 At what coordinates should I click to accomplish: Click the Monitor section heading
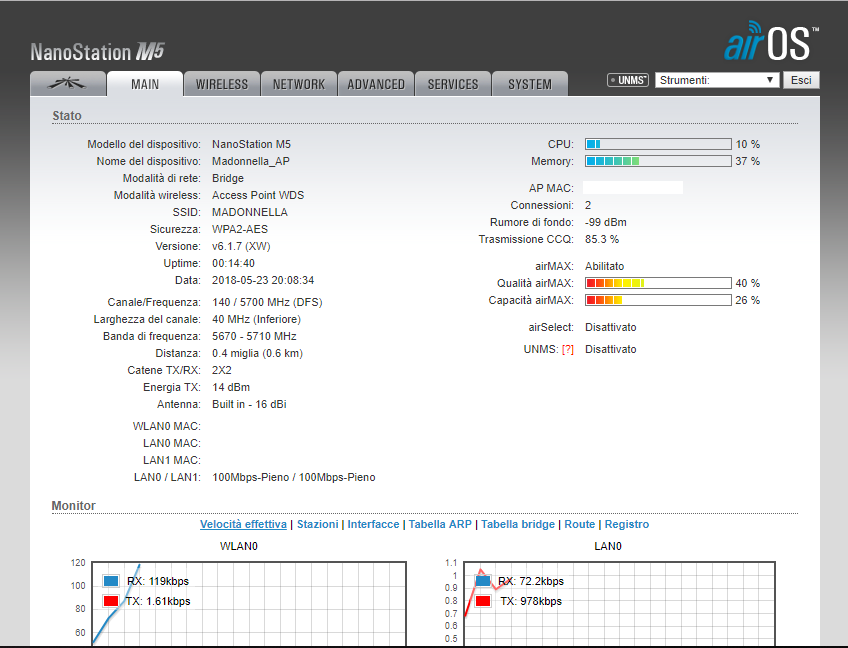pyautogui.click(x=74, y=506)
